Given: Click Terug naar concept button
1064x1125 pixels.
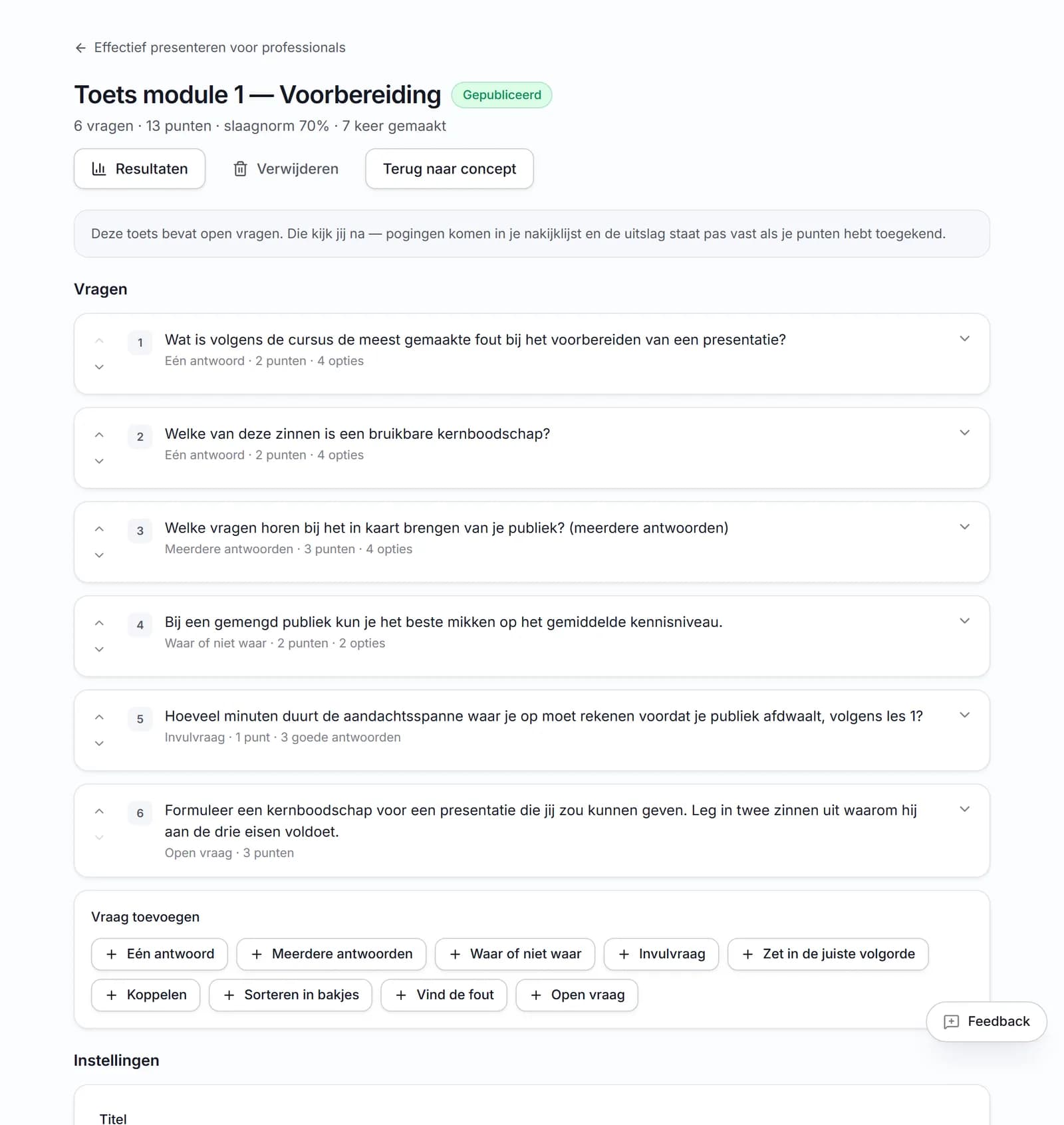Looking at the screenshot, I should 450,169.
